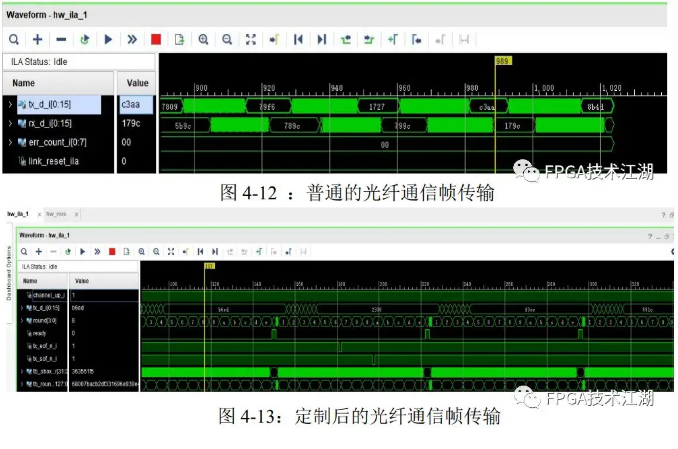
Task: Go to first time in top toolbar
Action: [x=297, y=39]
